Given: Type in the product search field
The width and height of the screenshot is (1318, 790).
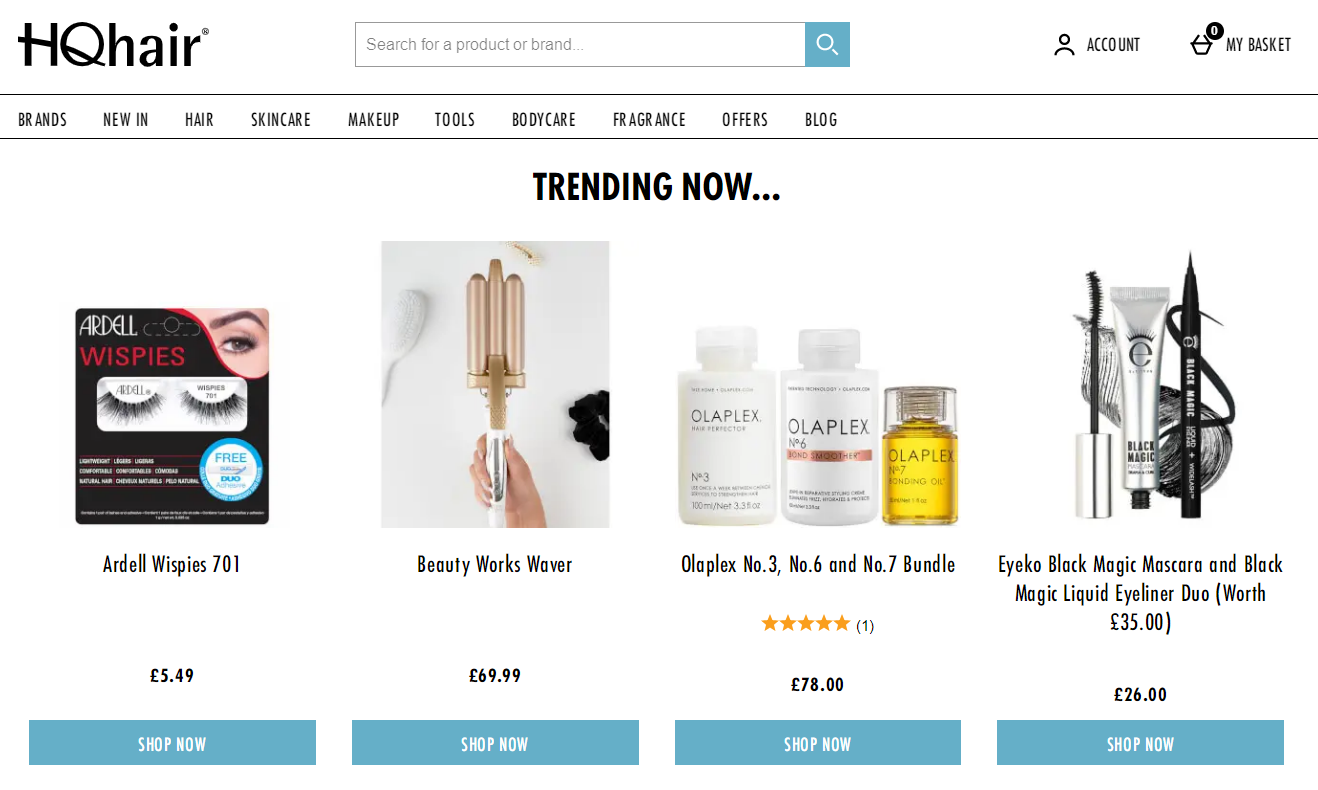Looking at the screenshot, I should coord(580,44).
